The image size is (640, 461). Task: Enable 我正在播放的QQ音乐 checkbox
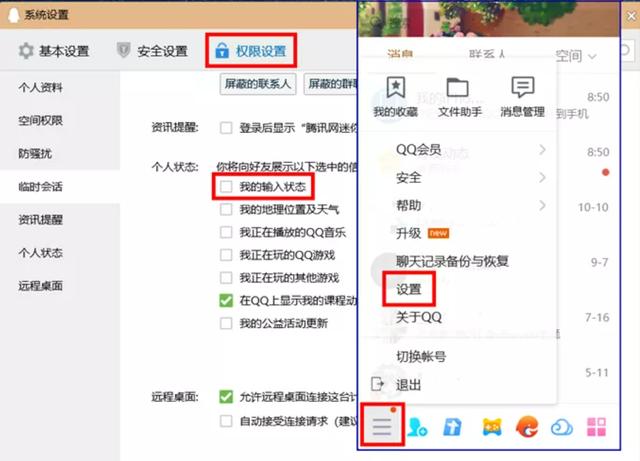click(x=226, y=232)
